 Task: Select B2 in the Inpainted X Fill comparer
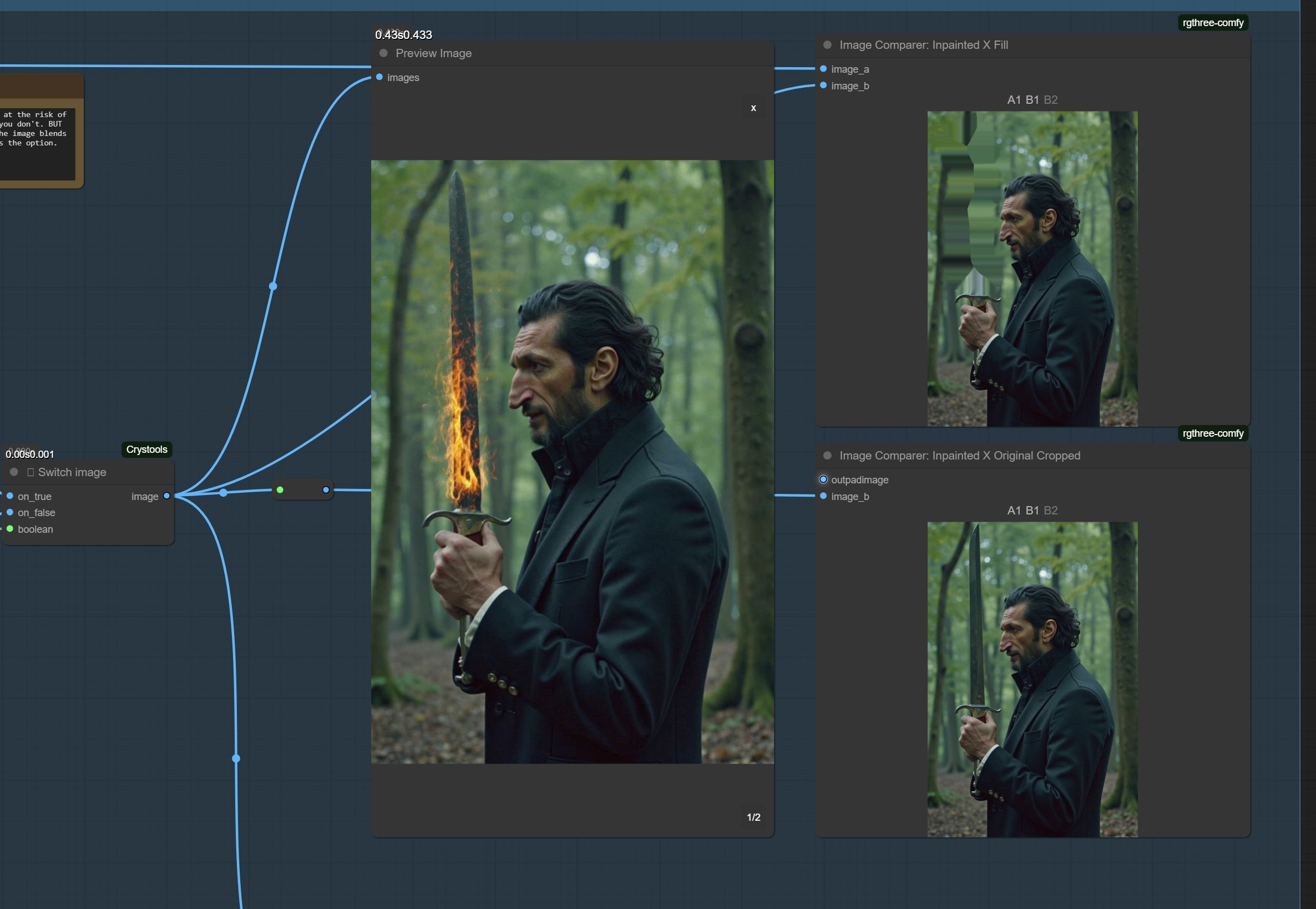(1051, 100)
